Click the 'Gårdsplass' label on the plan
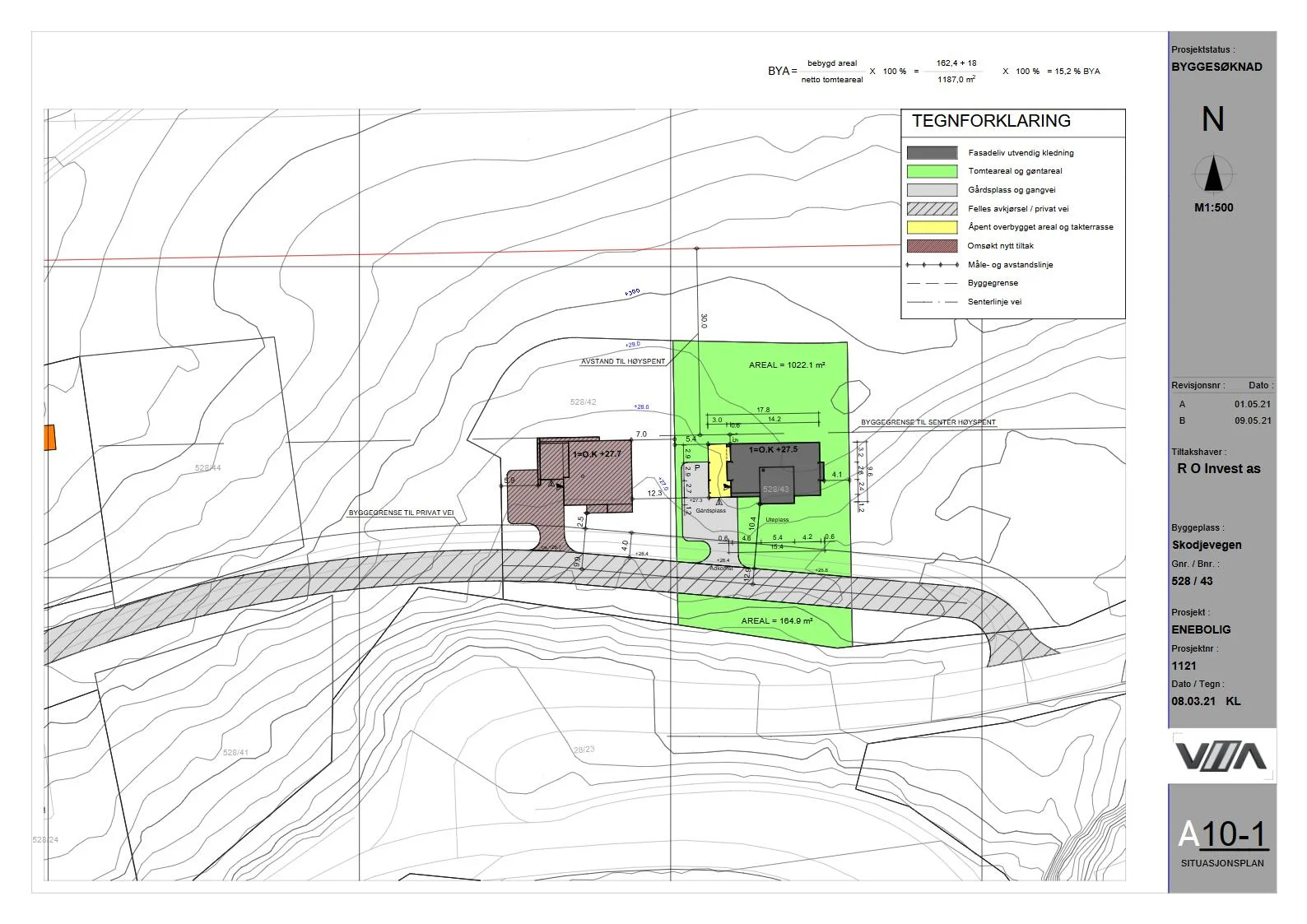This screenshot has width=1307, height=924. point(711,510)
